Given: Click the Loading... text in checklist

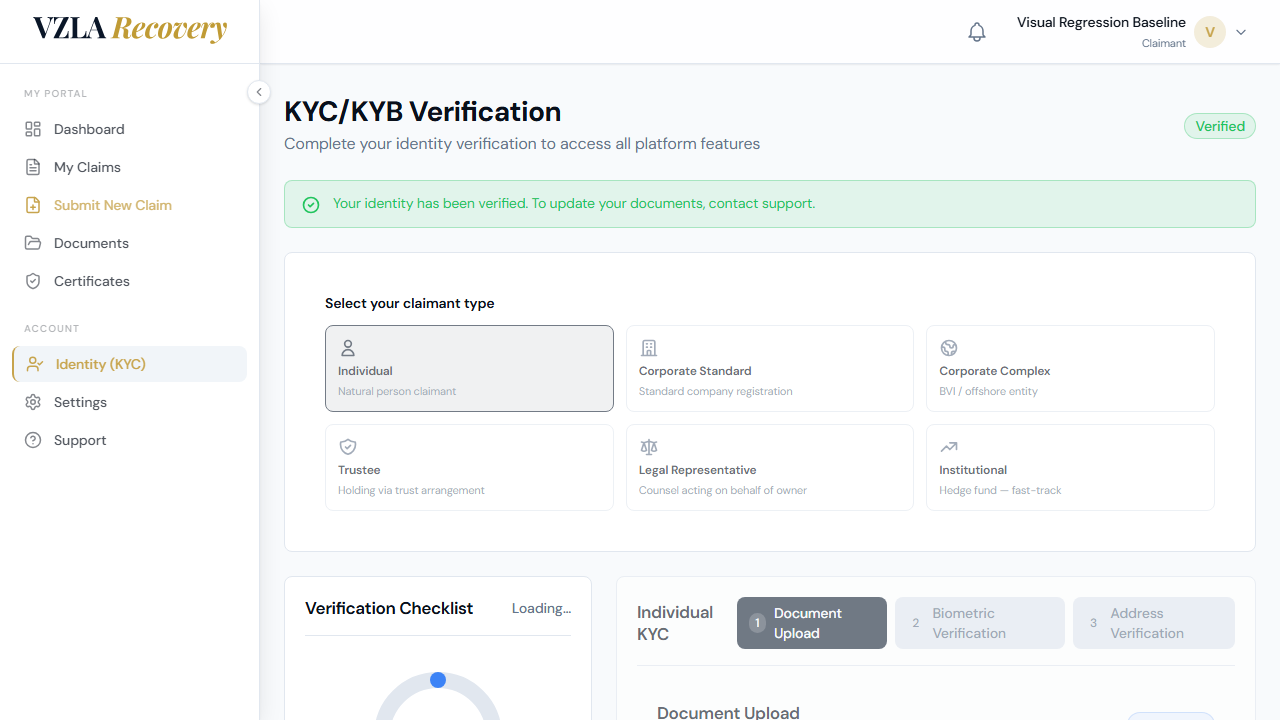Looking at the screenshot, I should coord(541,608).
